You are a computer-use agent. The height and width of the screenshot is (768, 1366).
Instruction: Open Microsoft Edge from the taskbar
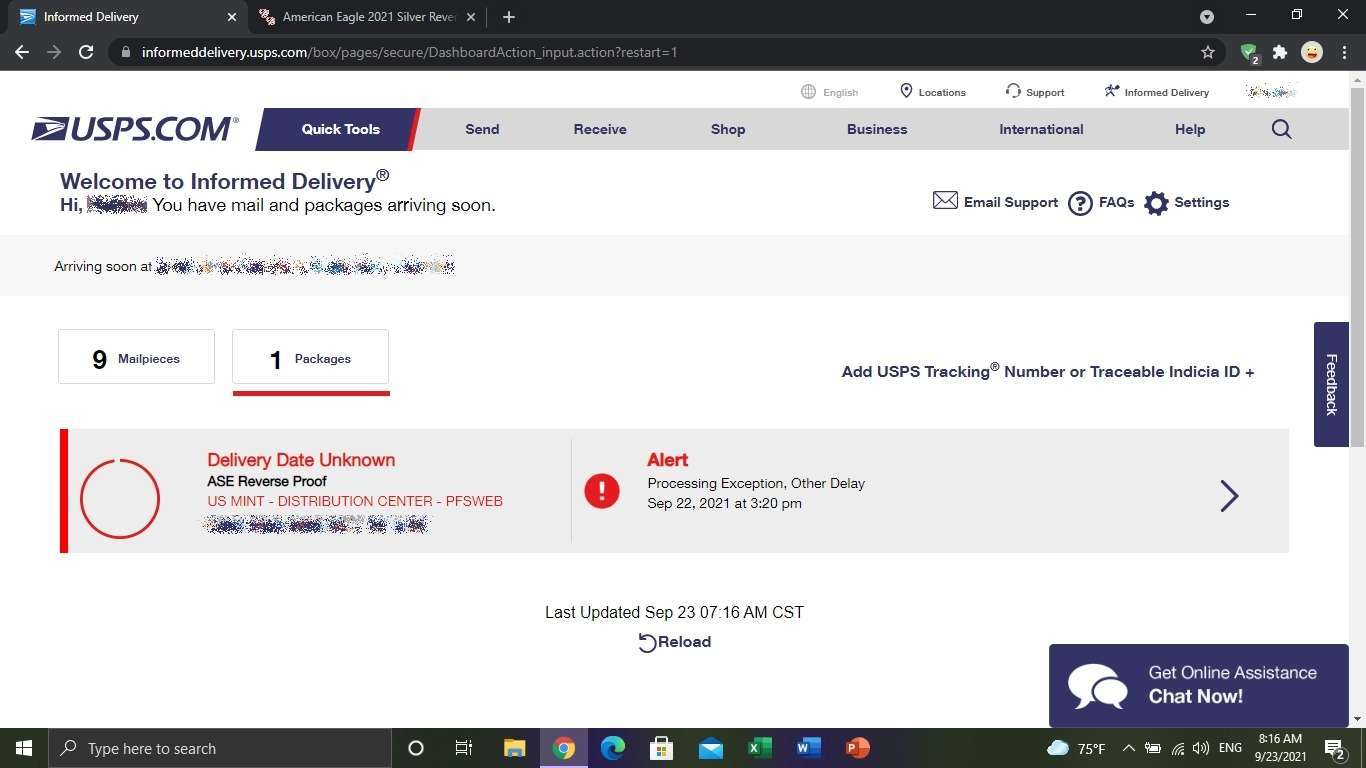613,748
